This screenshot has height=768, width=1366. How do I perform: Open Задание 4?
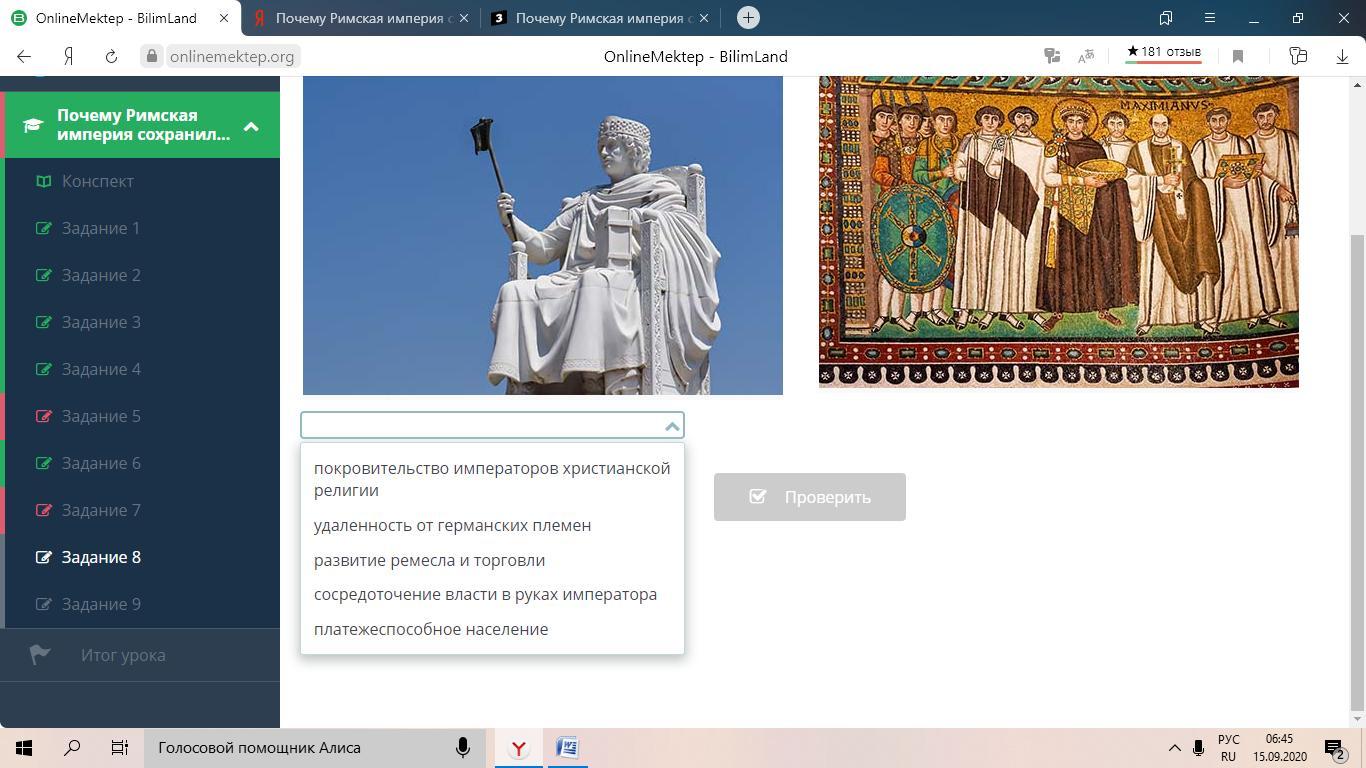101,369
